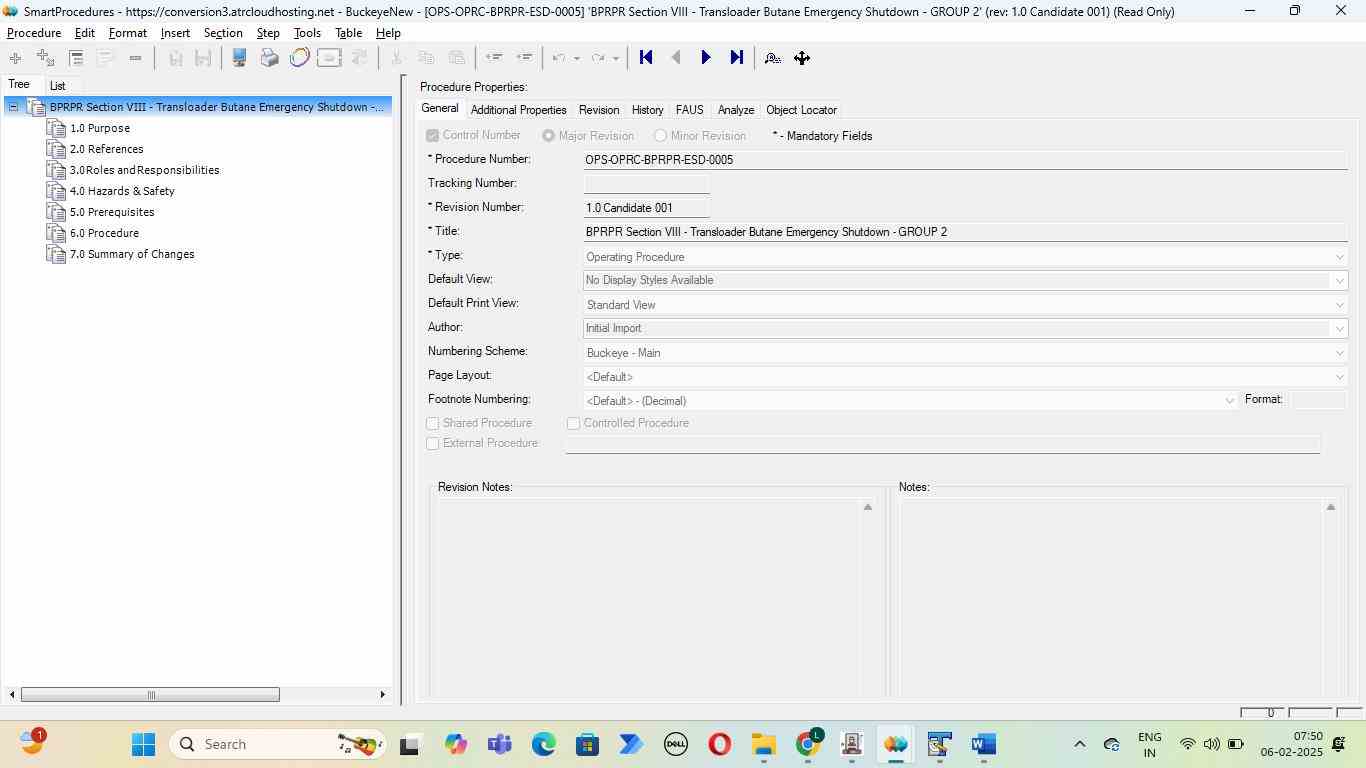The height and width of the screenshot is (768, 1366).
Task: Click the redo toolbar arrow
Action: click(598, 58)
